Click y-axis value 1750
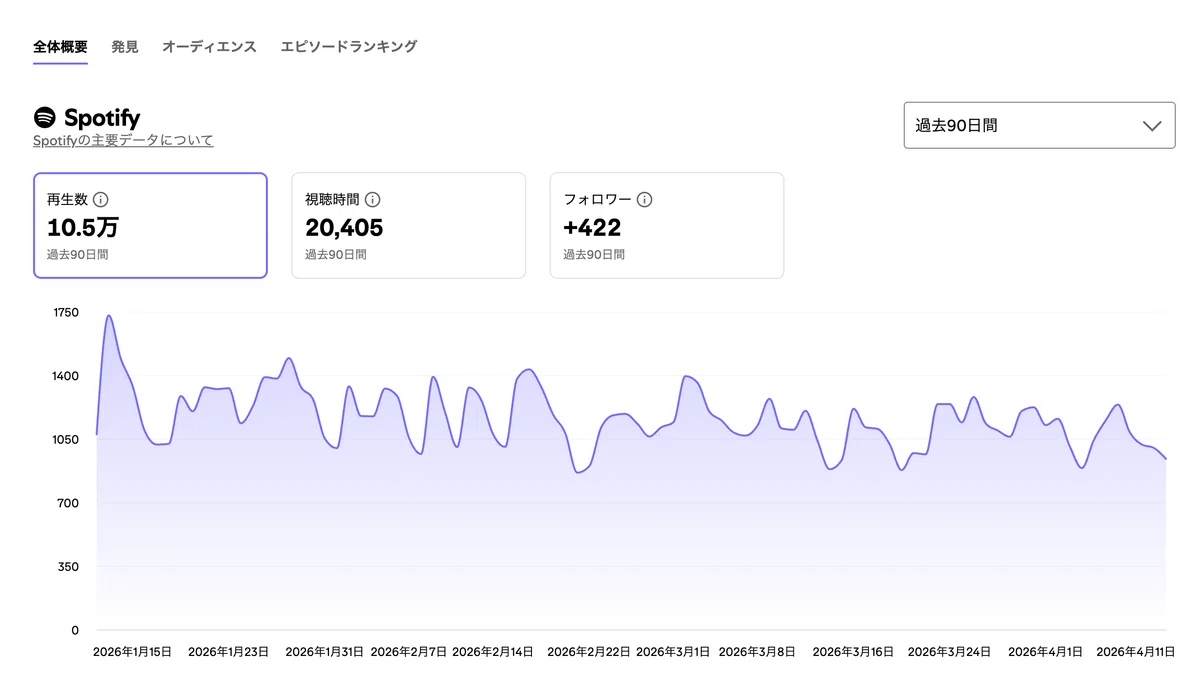The height and width of the screenshot is (677, 1200). click(x=65, y=313)
